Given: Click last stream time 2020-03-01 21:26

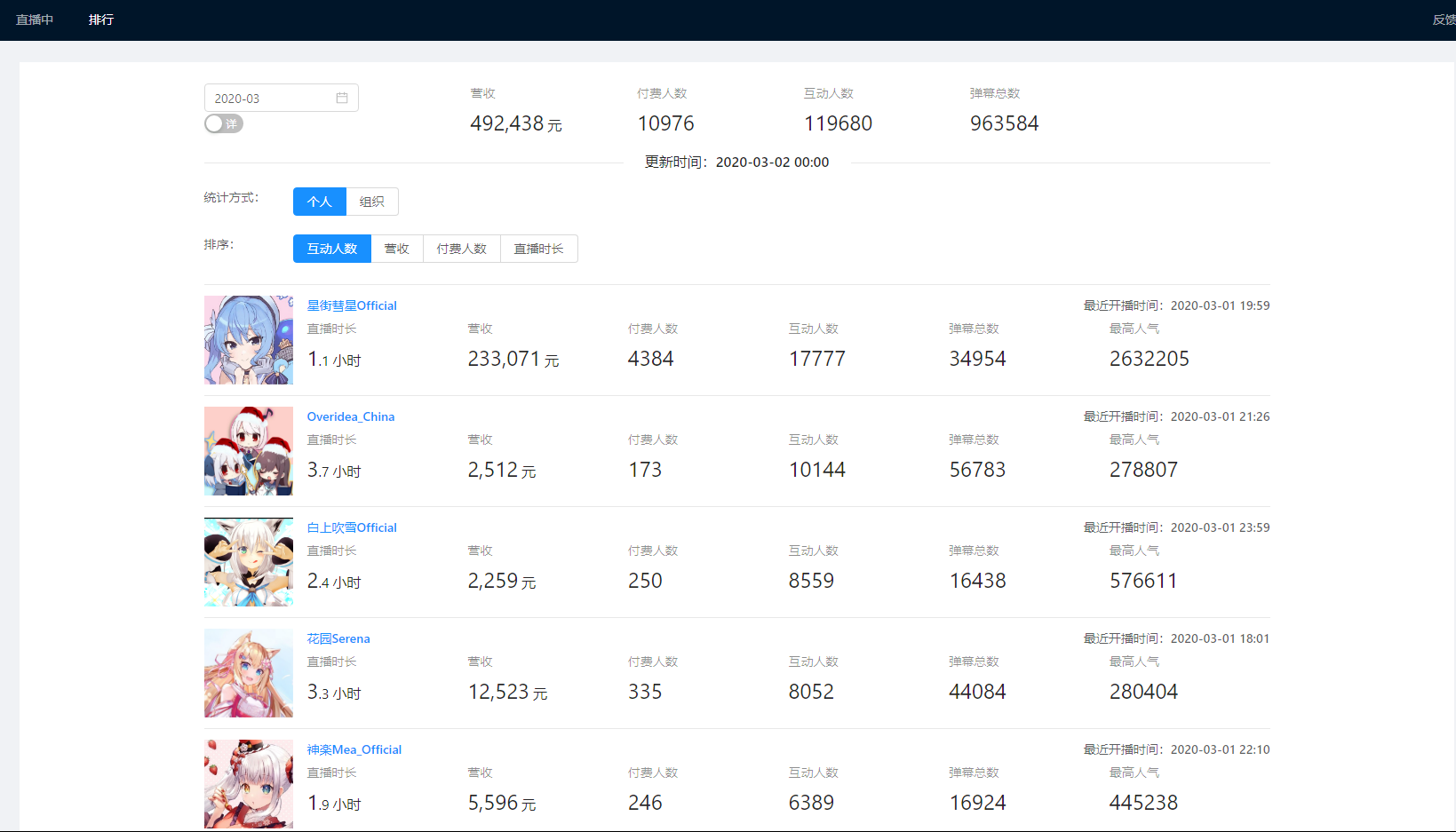Looking at the screenshot, I should (1221, 416).
